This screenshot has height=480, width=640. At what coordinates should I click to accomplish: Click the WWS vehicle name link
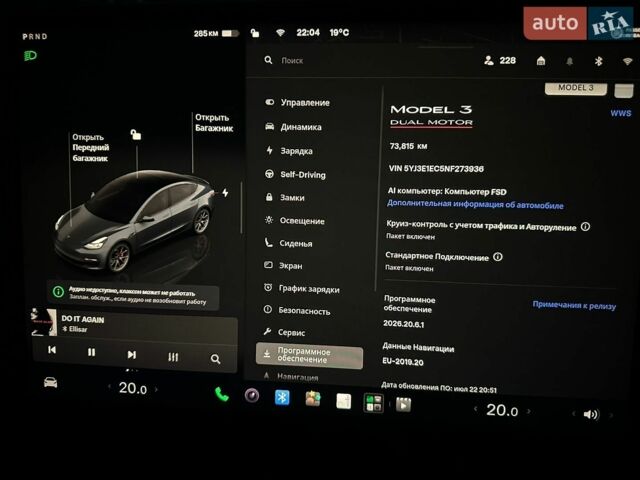tap(621, 113)
